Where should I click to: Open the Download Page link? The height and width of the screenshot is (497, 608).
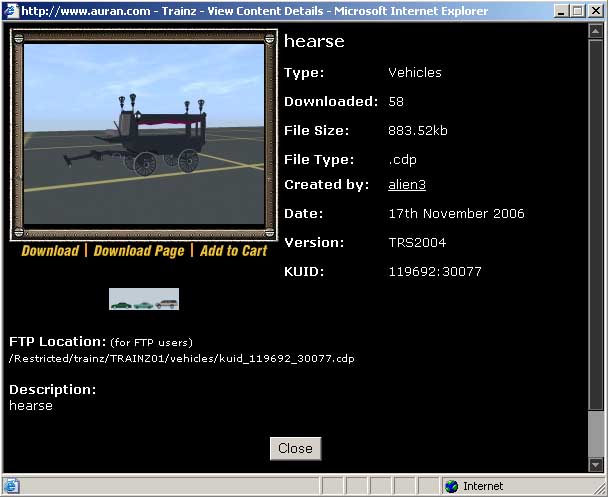[x=139, y=251]
